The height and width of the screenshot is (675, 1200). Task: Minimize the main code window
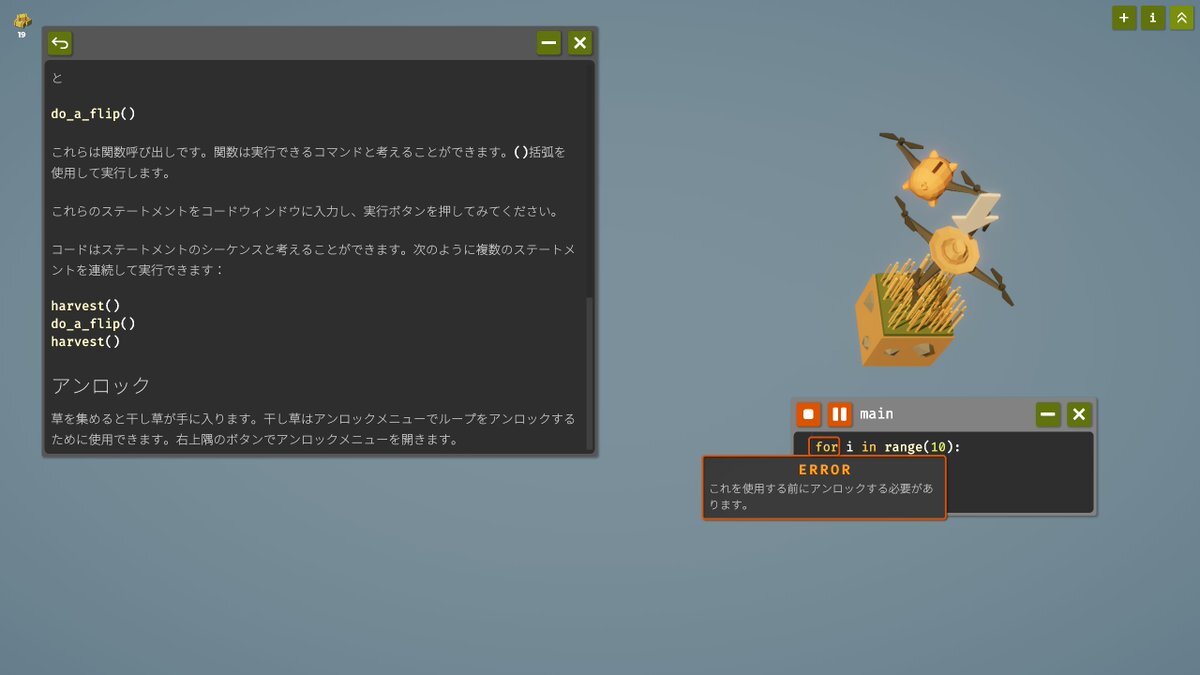tap(1048, 414)
